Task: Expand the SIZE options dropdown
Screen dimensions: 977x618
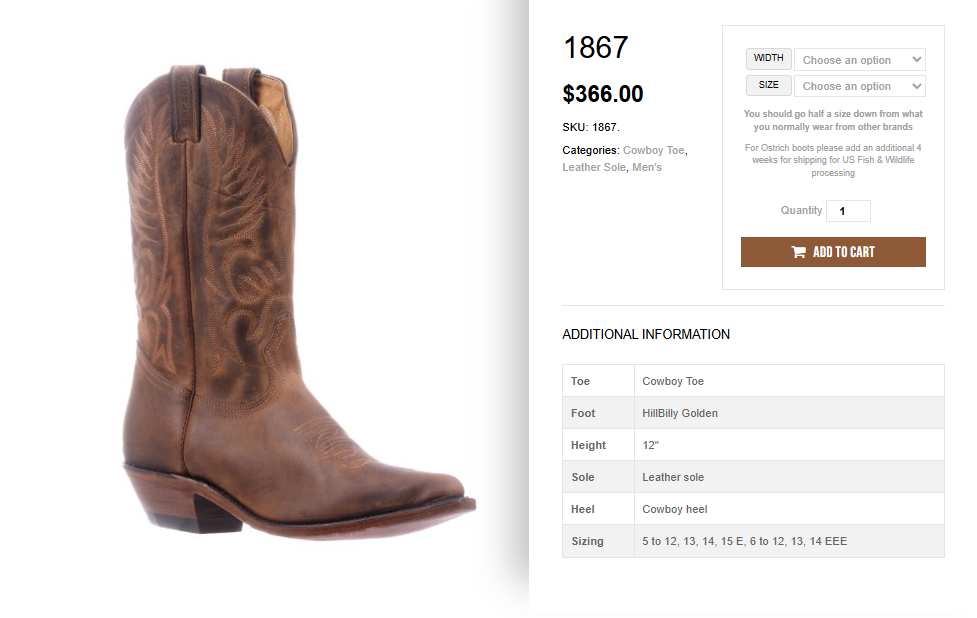Action: (859, 86)
